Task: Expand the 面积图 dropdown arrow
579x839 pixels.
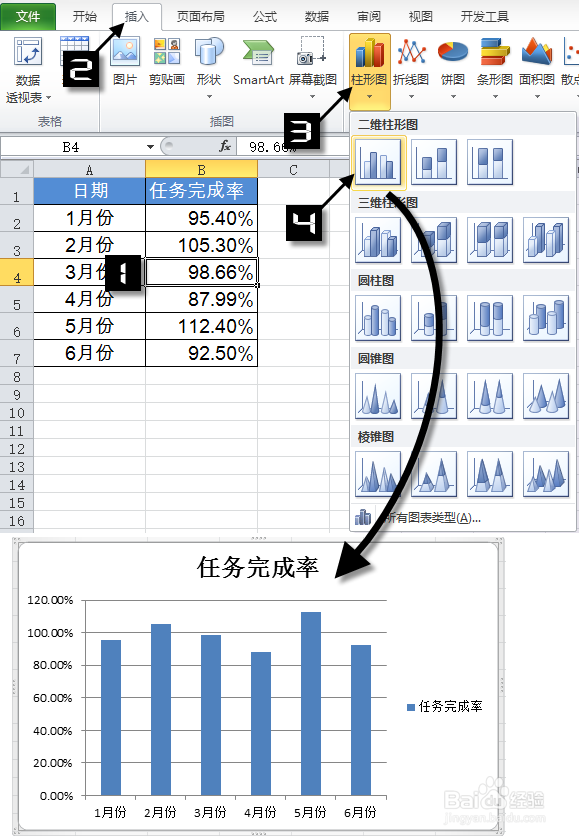Action: 537,97
